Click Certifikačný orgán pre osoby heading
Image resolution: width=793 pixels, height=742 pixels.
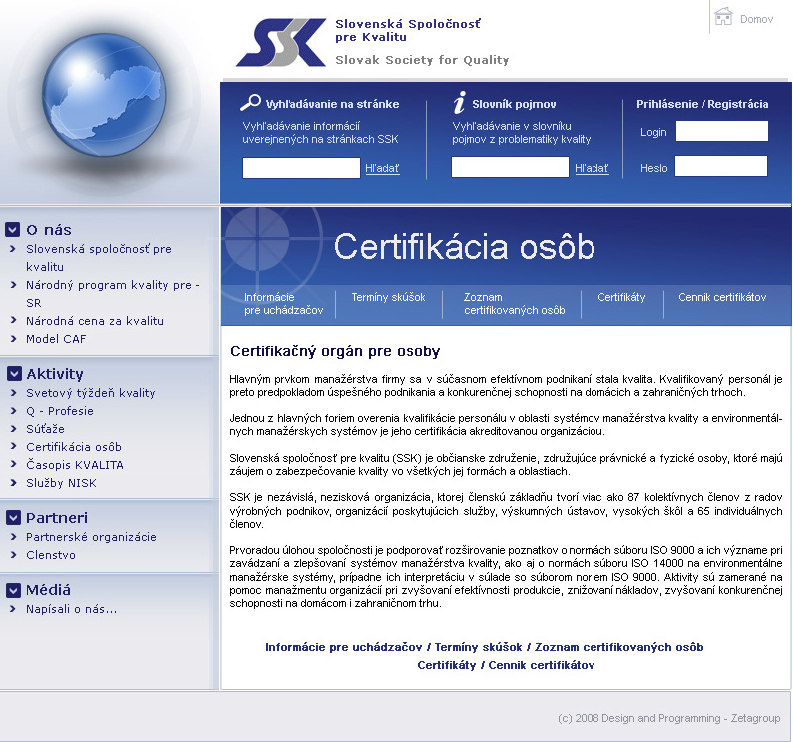(335, 351)
